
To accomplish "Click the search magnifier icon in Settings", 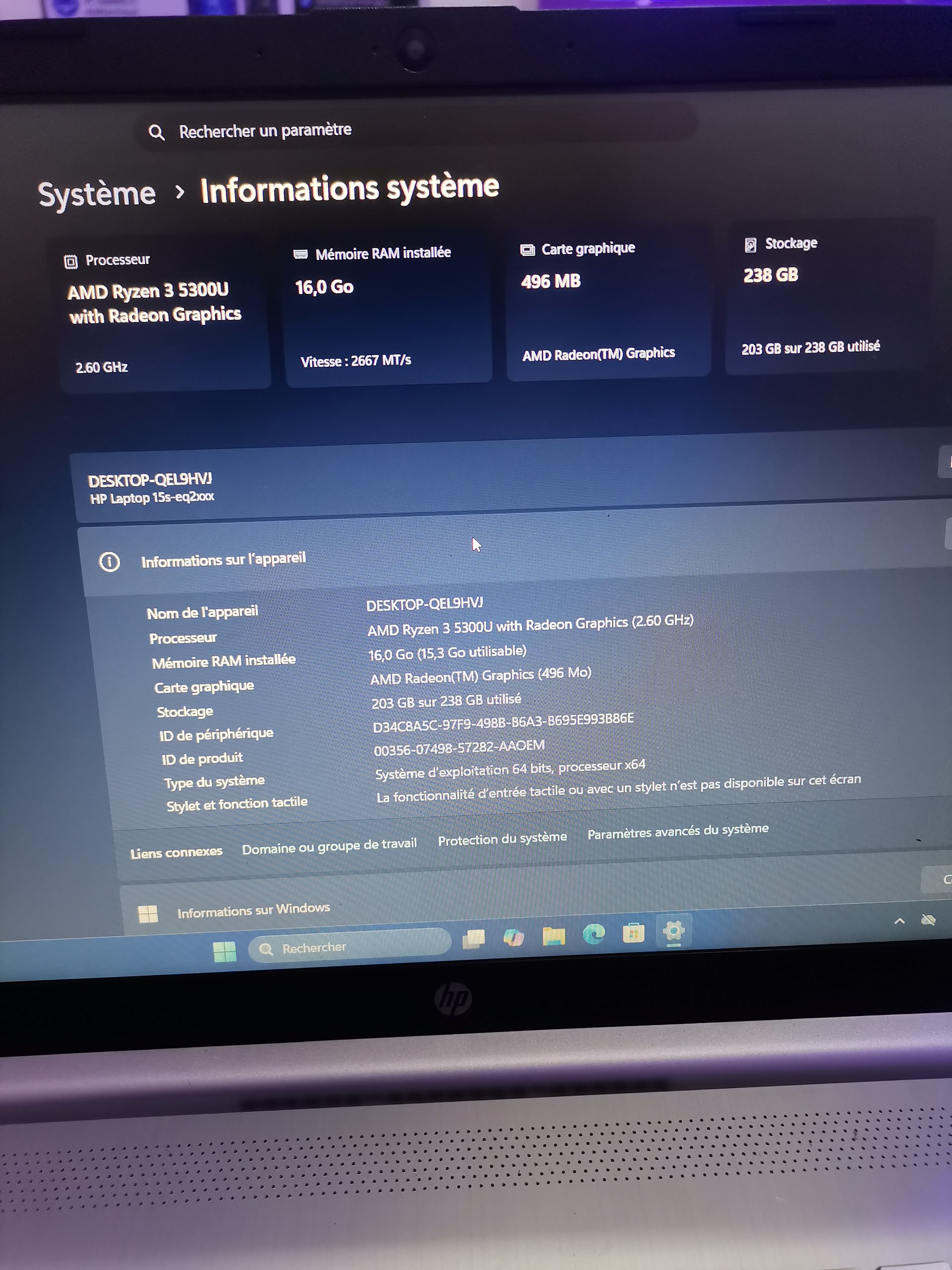I will click(156, 132).
